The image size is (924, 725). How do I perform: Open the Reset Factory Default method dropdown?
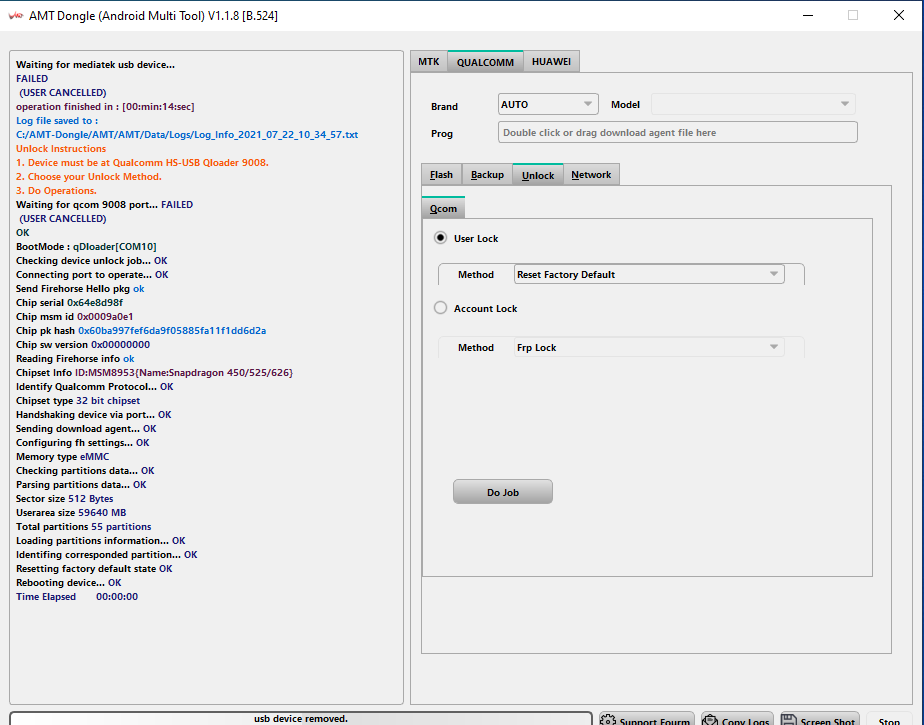(x=649, y=274)
